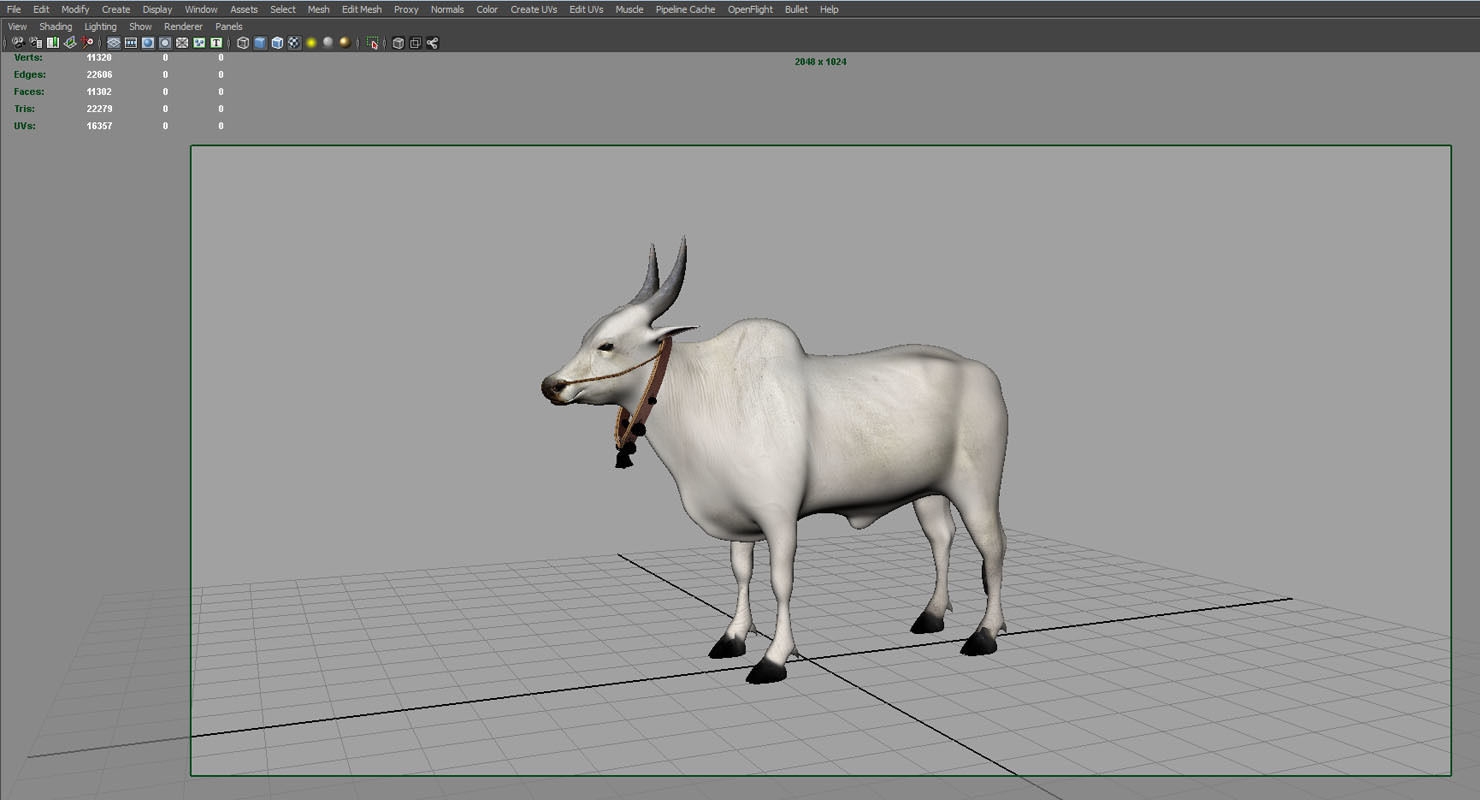This screenshot has width=1480, height=800.
Task: Click the 2048 x 1024 resolution label
Action: [821, 62]
